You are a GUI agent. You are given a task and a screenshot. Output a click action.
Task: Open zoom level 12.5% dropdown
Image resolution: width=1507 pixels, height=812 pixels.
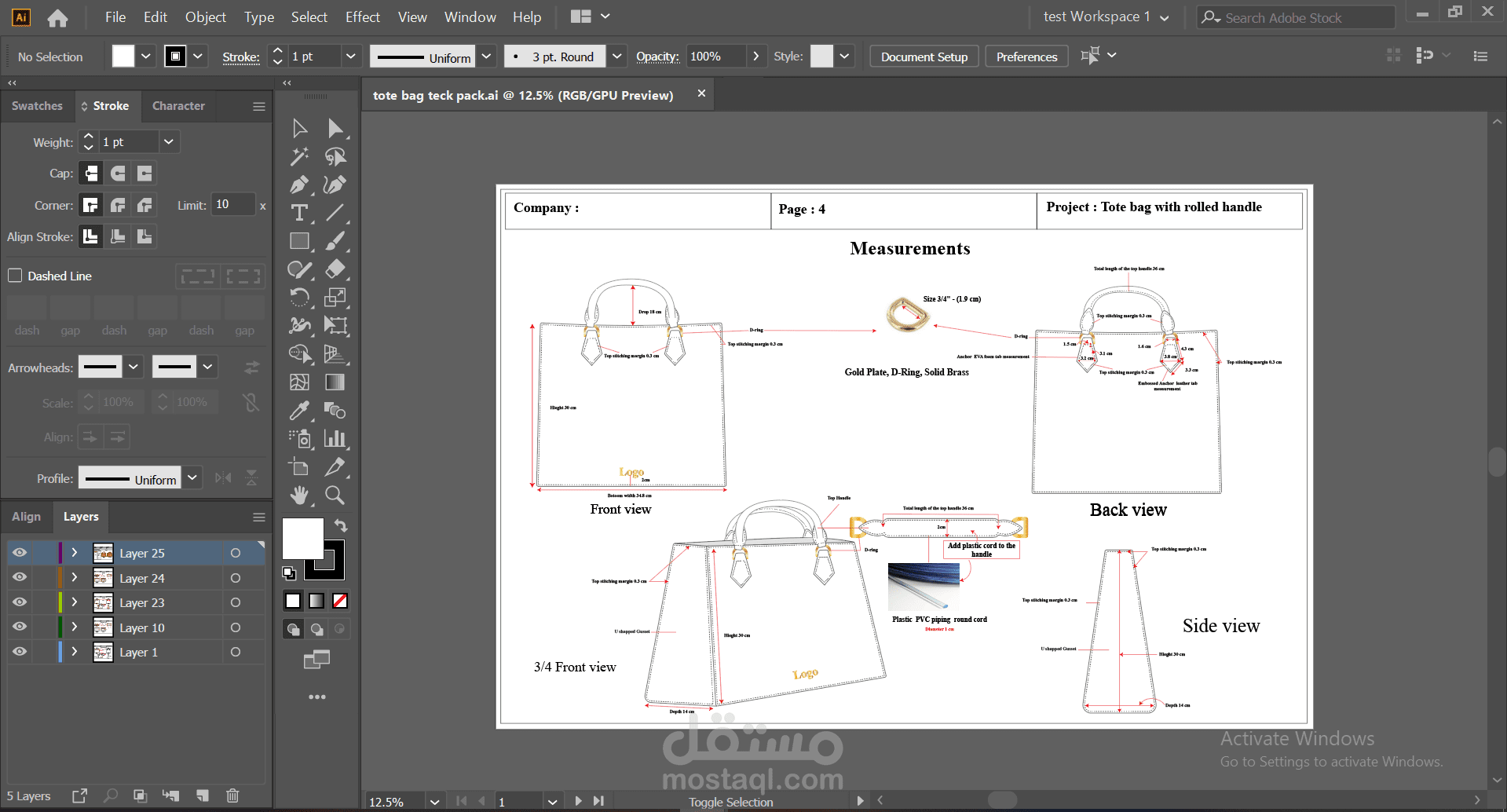(434, 802)
